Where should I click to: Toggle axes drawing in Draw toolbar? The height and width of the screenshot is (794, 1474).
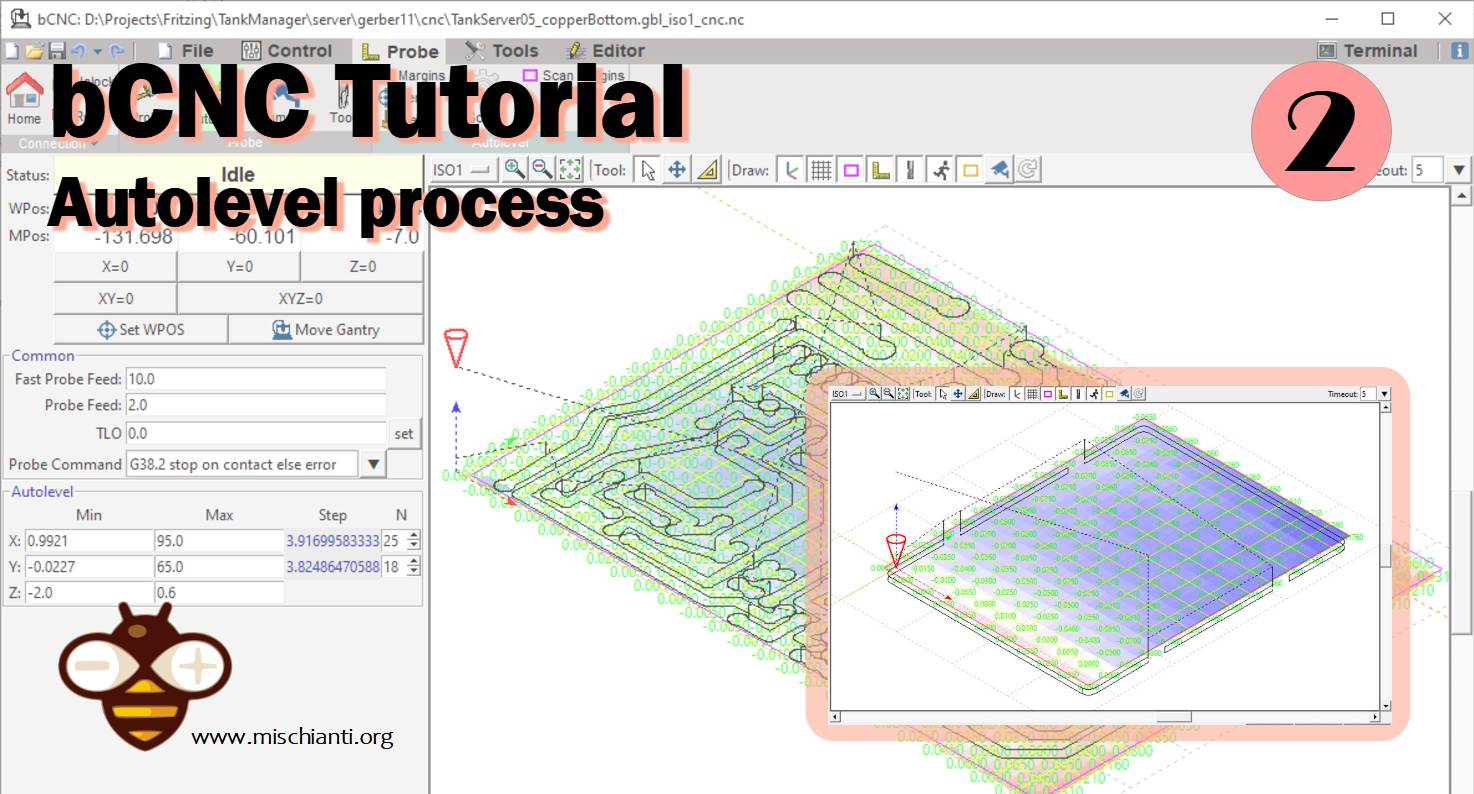click(x=791, y=170)
